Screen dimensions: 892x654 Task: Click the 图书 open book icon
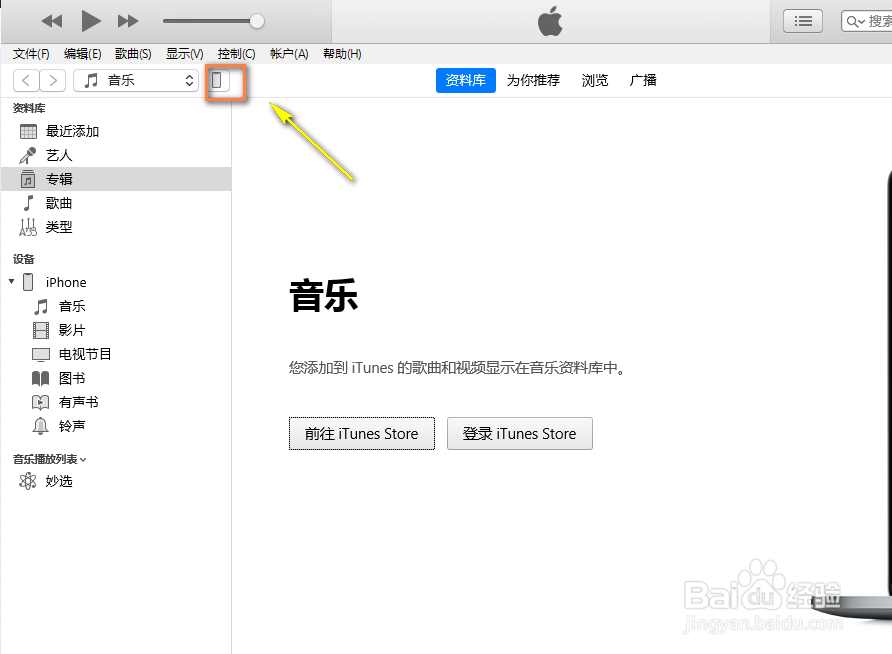tap(40, 378)
